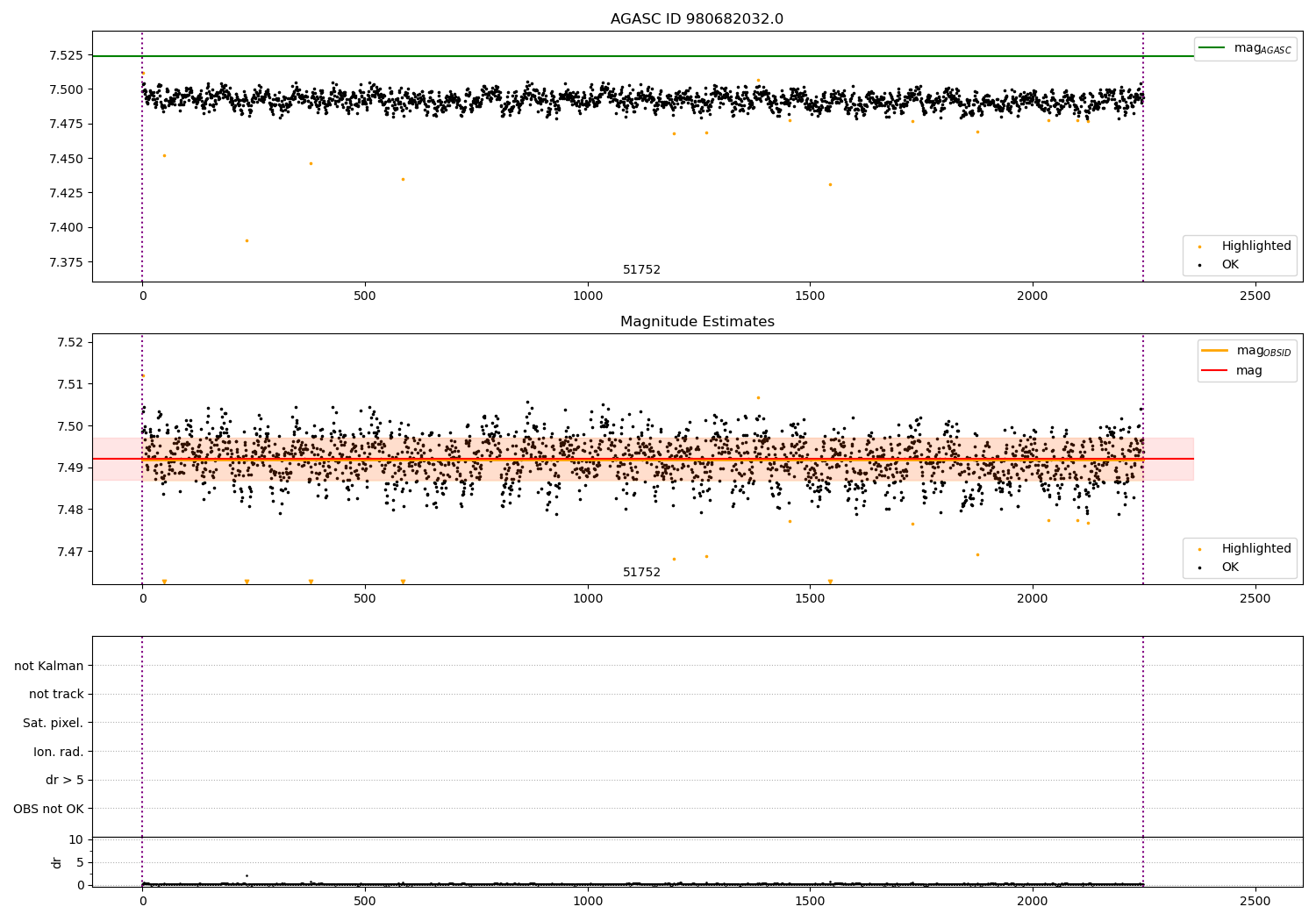Viewport: 1316px width, 921px height.
Task: Select the 'Ion. rad.' row label
Action: tap(59, 752)
